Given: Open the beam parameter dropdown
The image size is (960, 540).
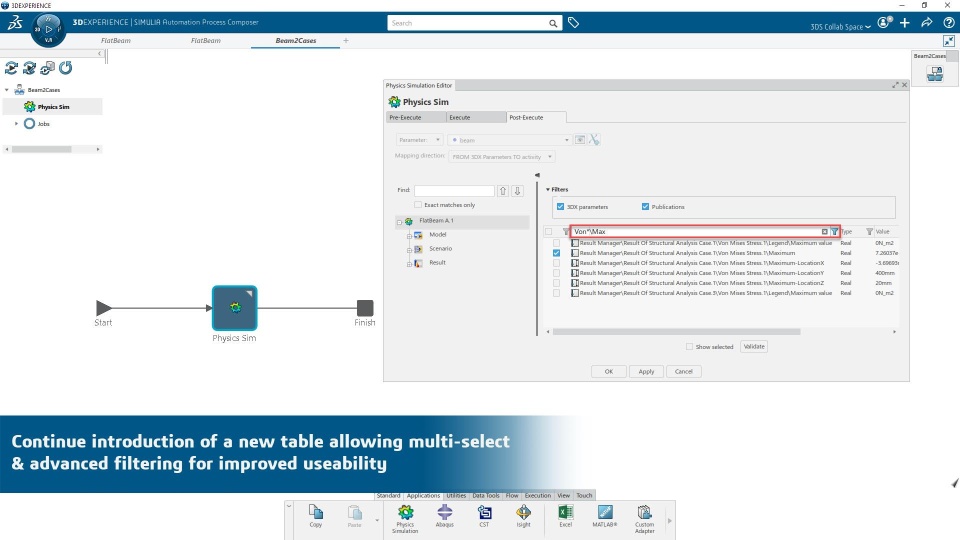Looking at the screenshot, I should pos(509,140).
